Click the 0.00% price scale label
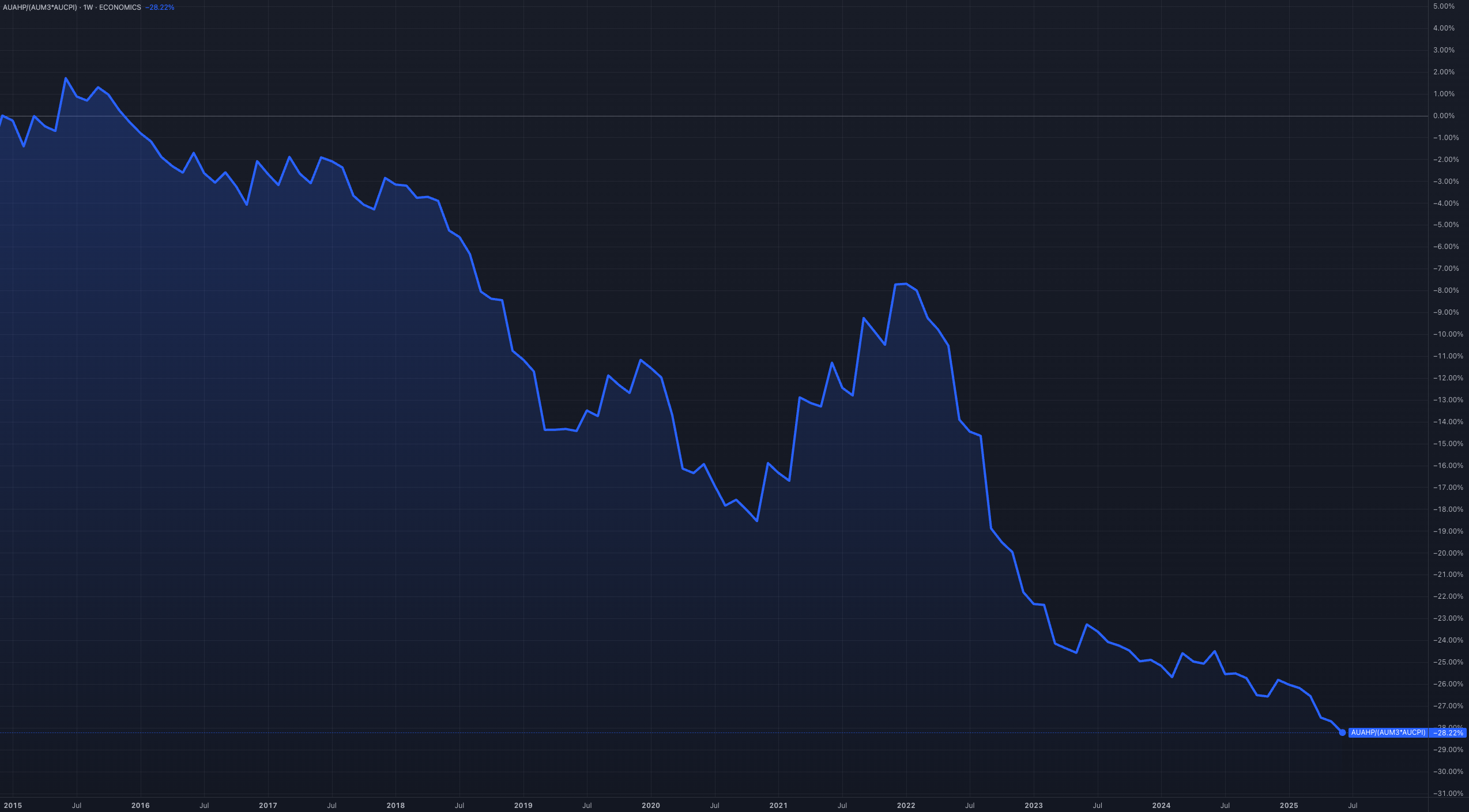 tap(1444, 116)
